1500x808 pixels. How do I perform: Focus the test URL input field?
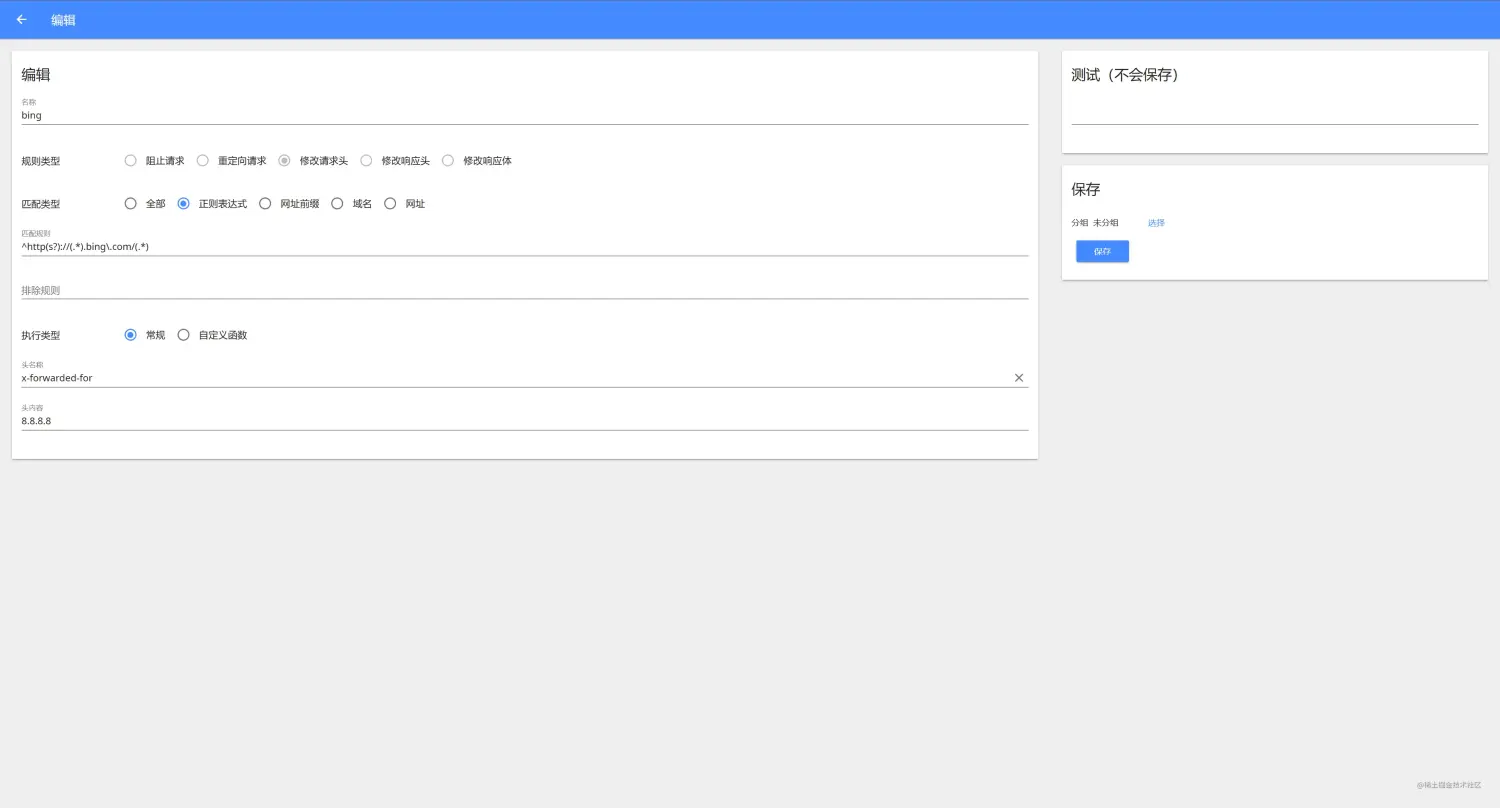click(x=1274, y=114)
